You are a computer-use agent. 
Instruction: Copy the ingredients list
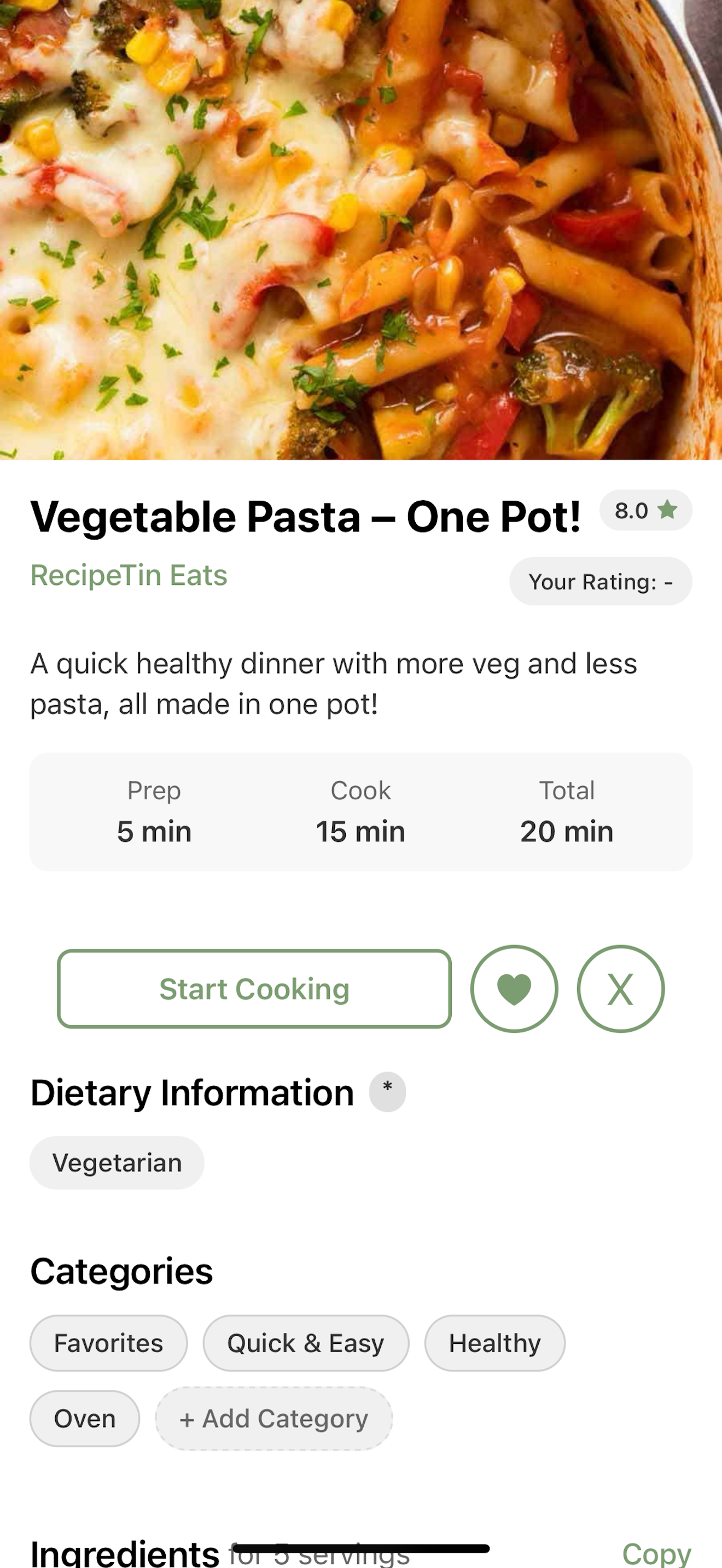pos(656,1552)
